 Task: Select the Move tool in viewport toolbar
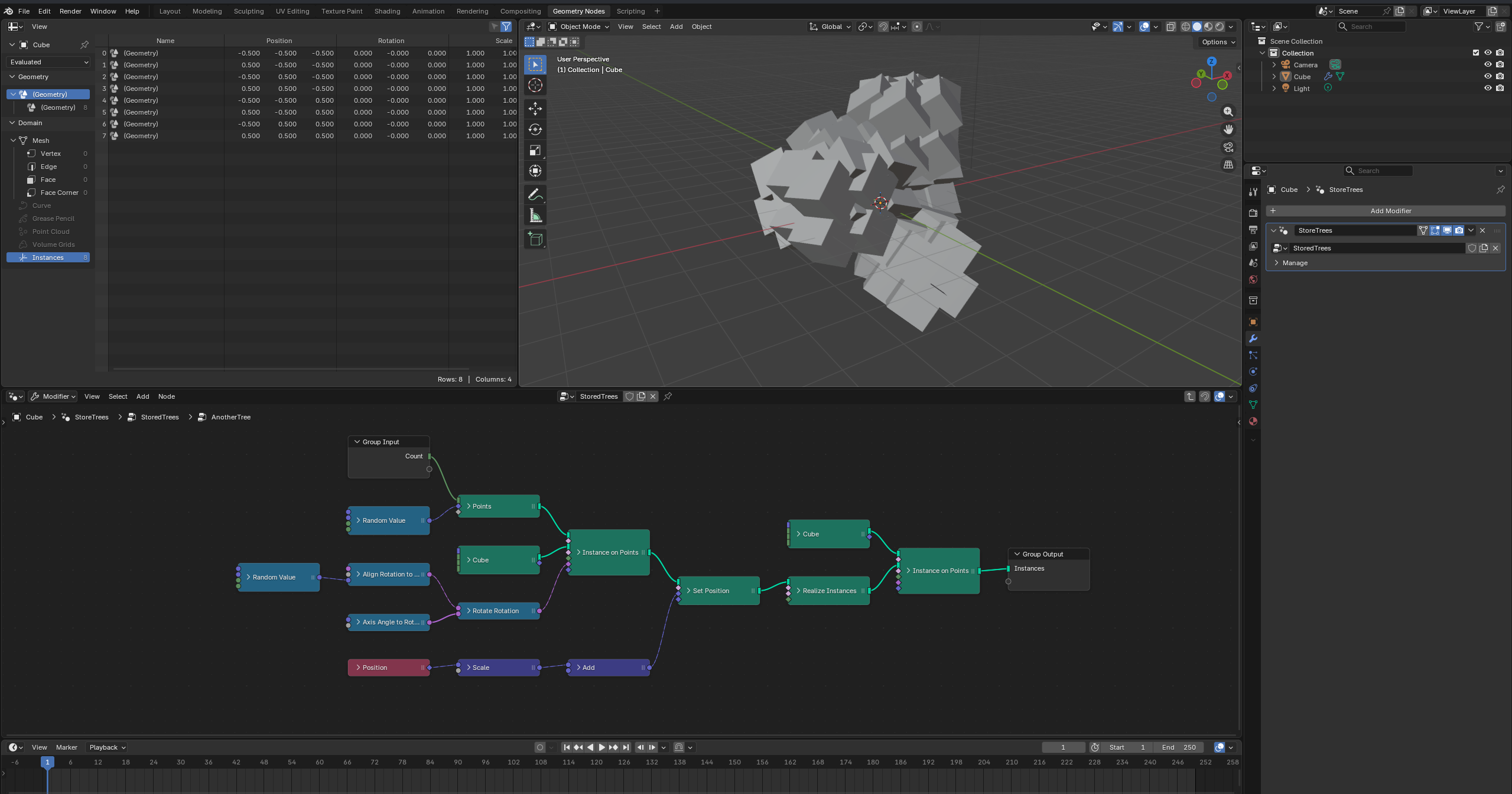535,109
